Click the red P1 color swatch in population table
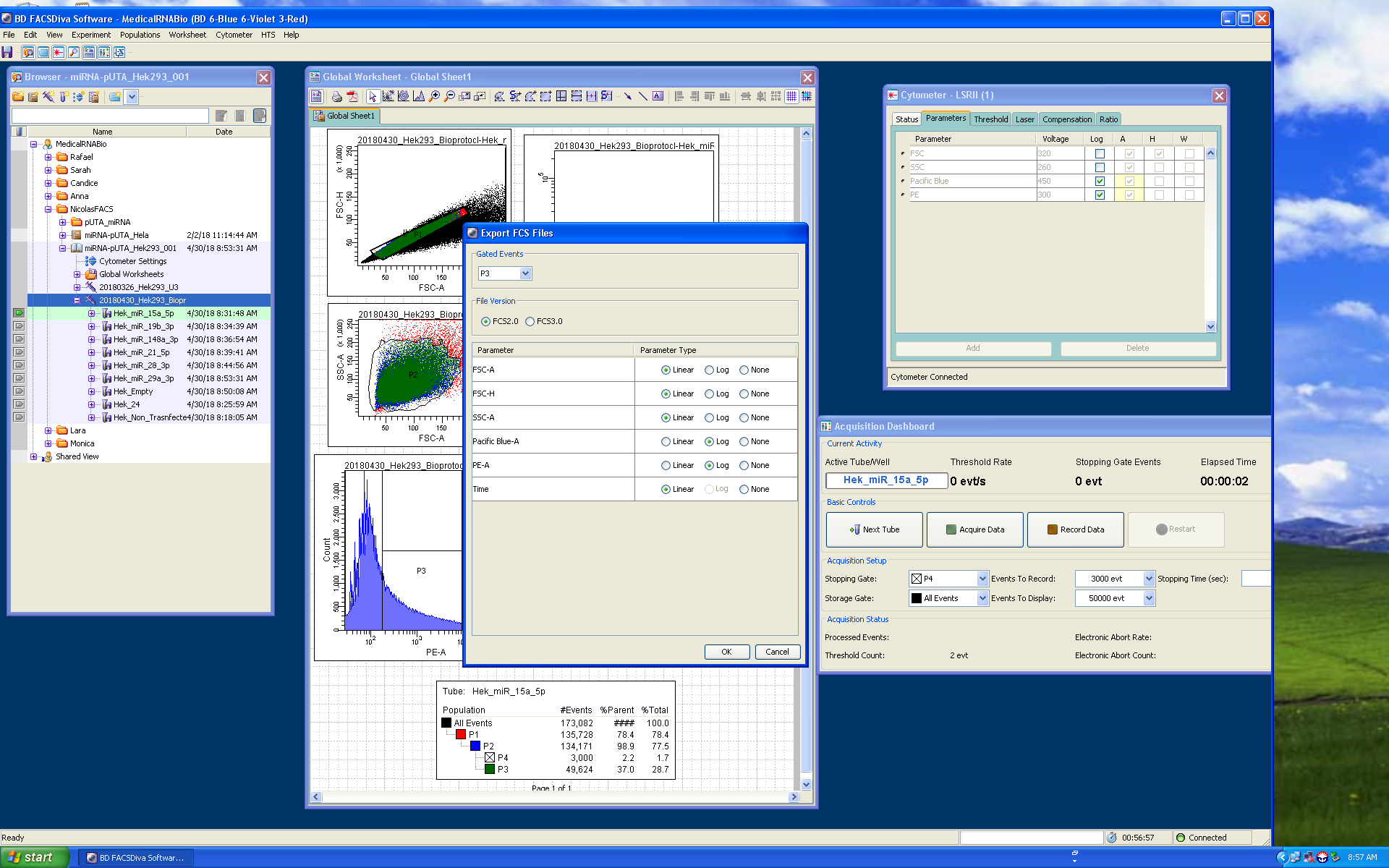The width and height of the screenshot is (1389, 868). point(461,734)
